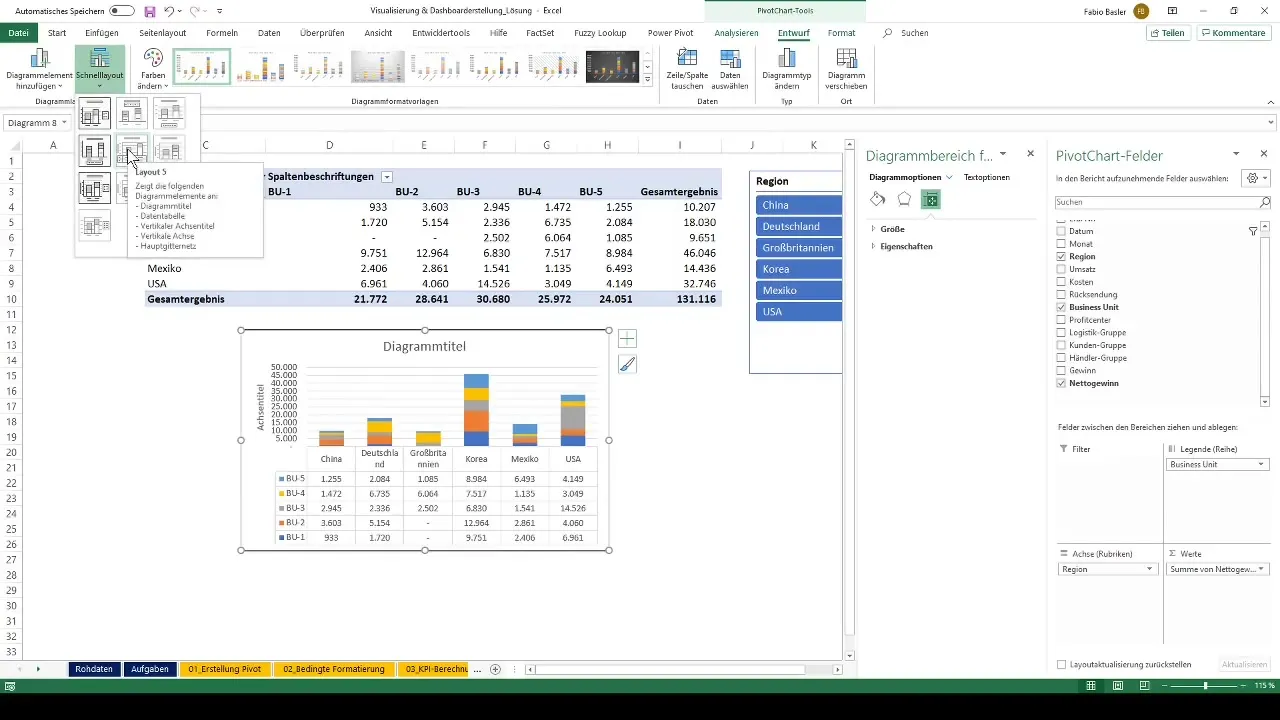Open Diagrammoptionen dropdown arrow
The image size is (1280, 720).
click(949, 177)
